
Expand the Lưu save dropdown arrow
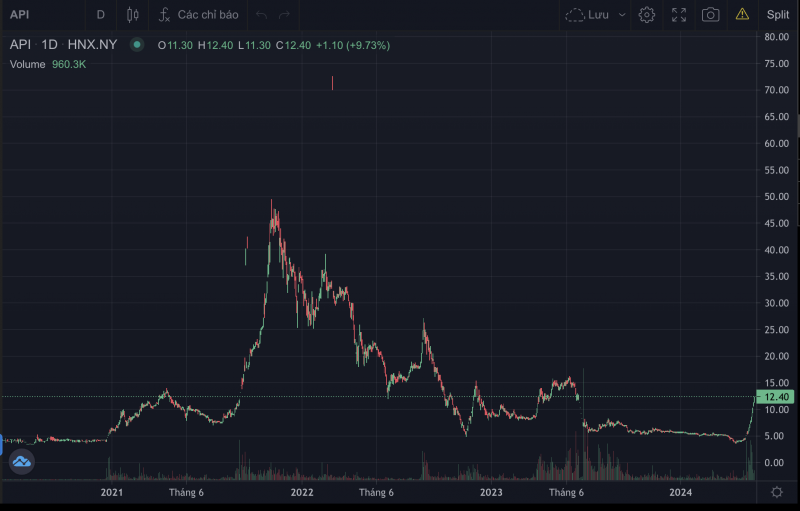pyautogui.click(x=622, y=14)
